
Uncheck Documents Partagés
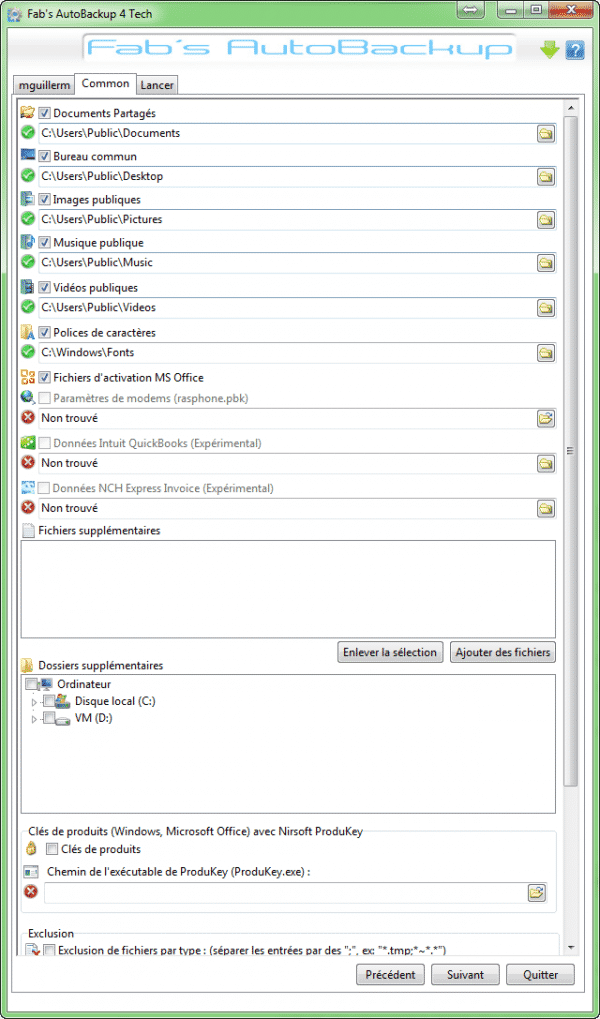click(x=44, y=113)
